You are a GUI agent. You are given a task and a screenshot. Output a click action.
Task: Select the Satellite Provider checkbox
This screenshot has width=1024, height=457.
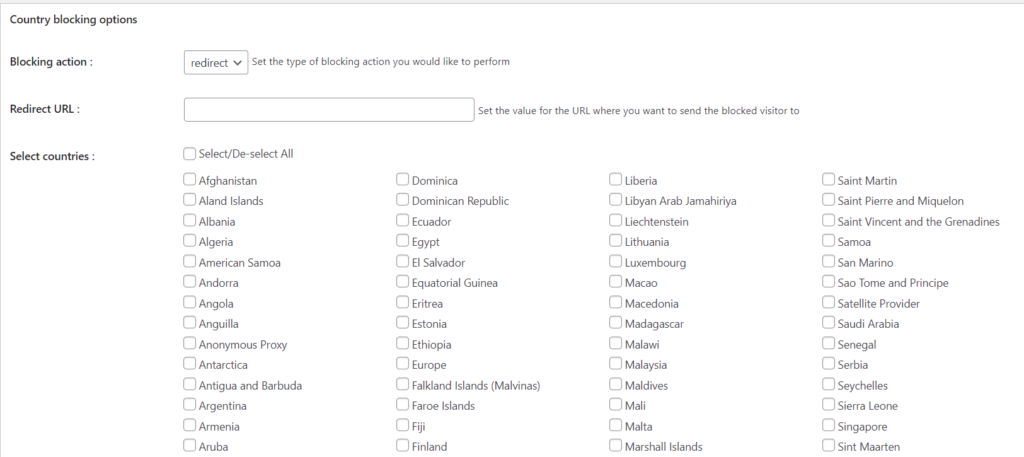[x=829, y=303]
